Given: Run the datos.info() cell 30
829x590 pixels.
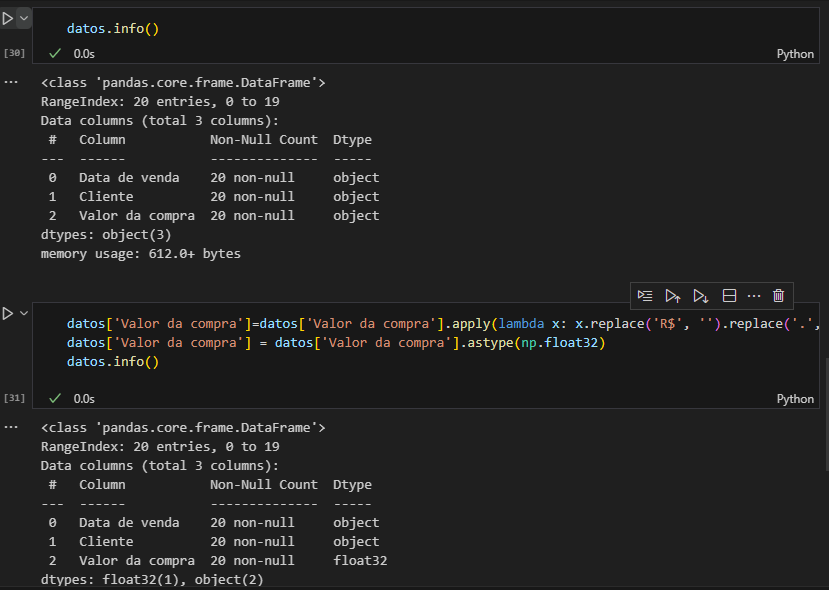Looking at the screenshot, I should [7, 19].
